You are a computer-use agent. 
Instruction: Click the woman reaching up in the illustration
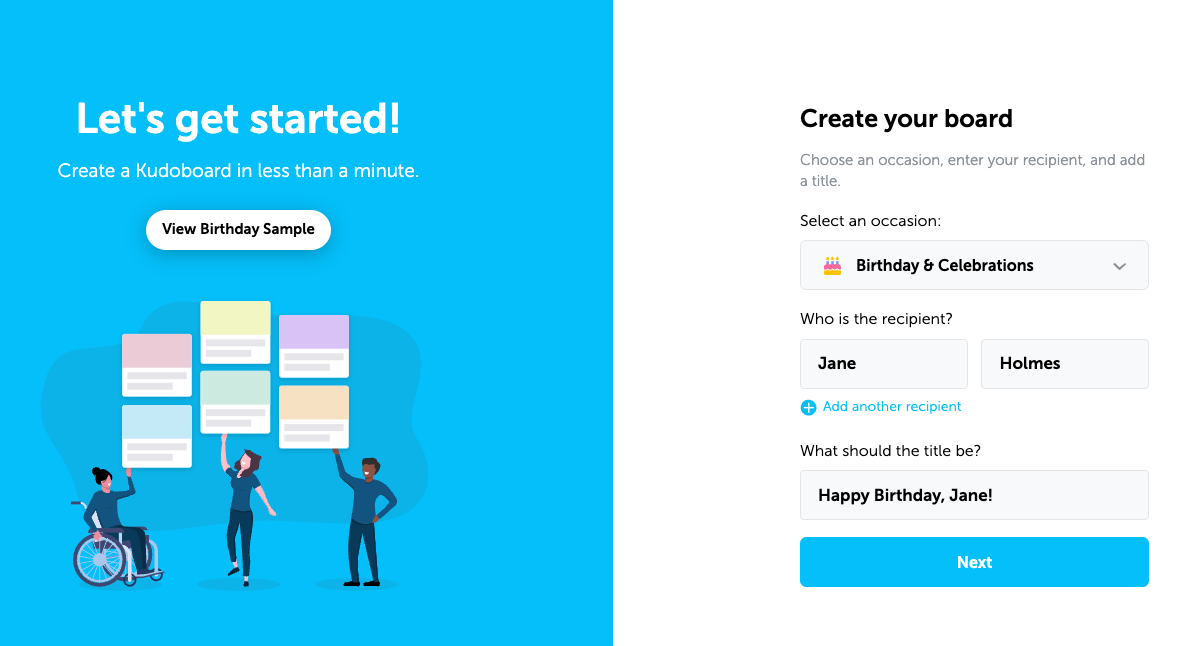pos(241,505)
